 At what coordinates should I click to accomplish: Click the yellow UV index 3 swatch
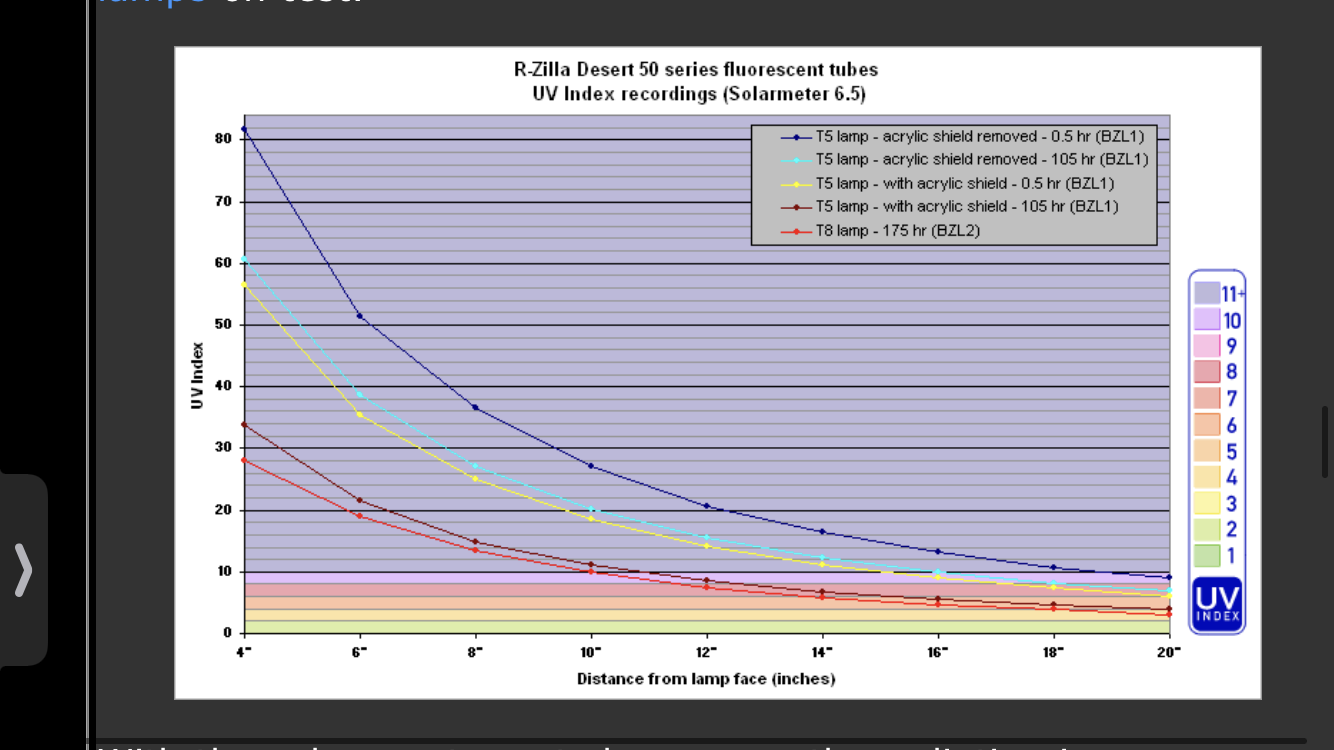tap(1205, 503)
